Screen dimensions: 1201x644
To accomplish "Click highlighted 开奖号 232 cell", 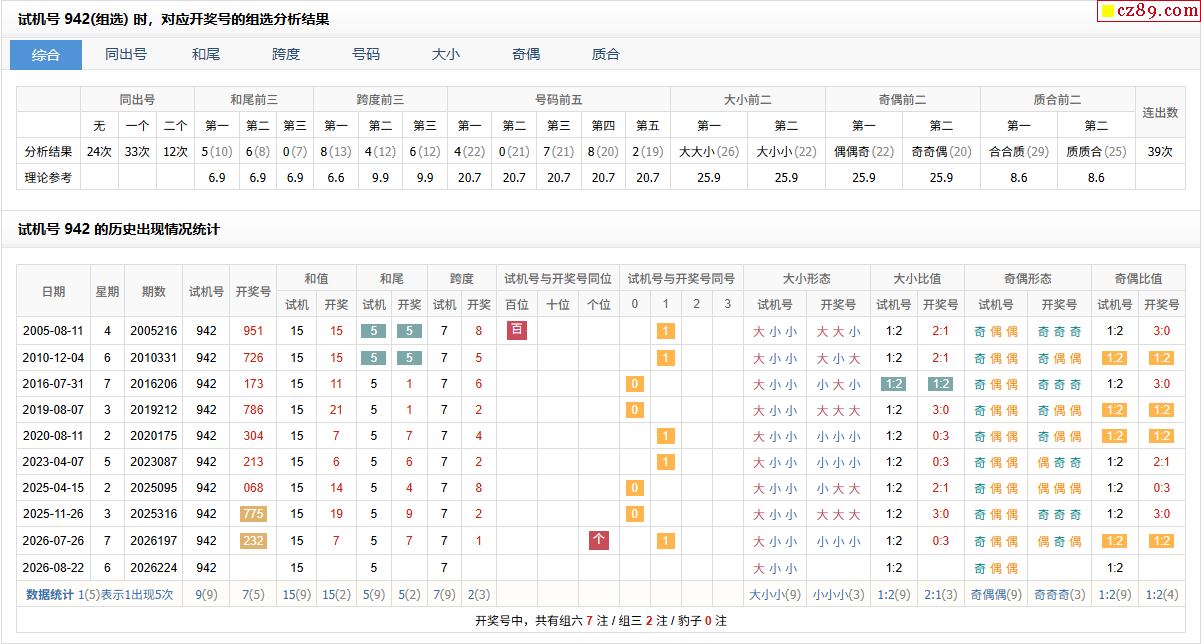I will (x=253, y=540).
